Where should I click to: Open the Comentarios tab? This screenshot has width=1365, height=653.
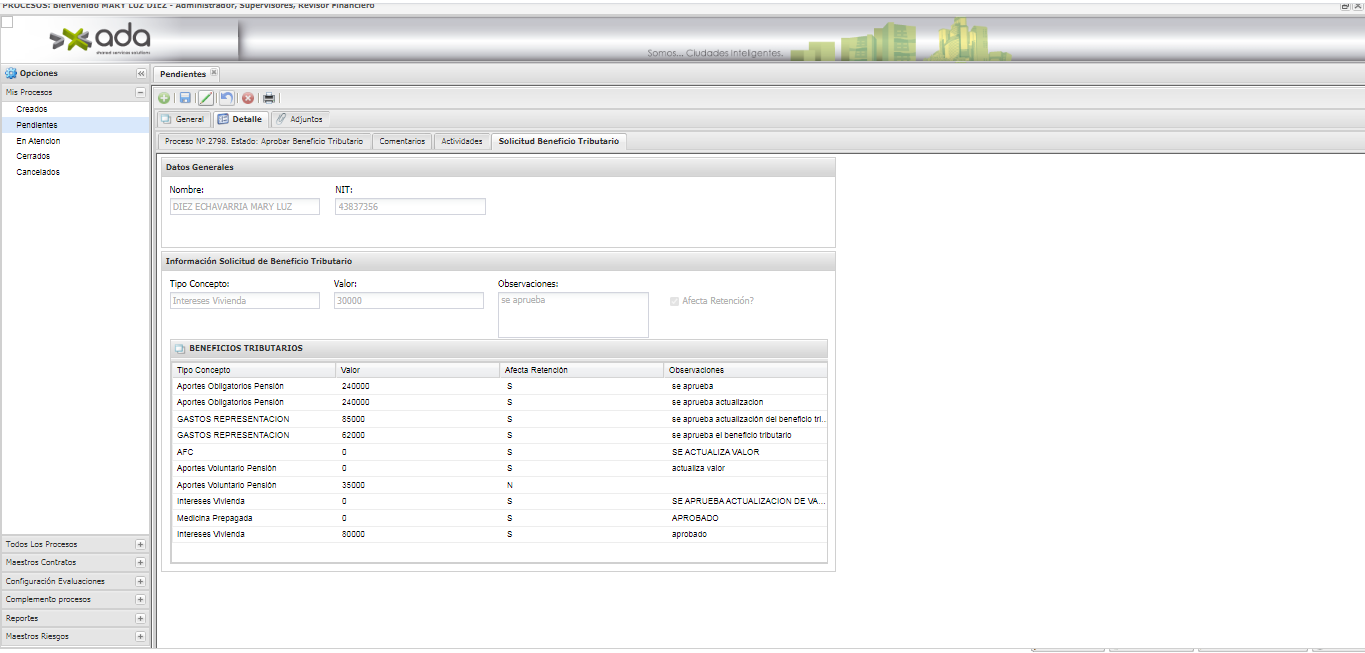coord(402,141)
